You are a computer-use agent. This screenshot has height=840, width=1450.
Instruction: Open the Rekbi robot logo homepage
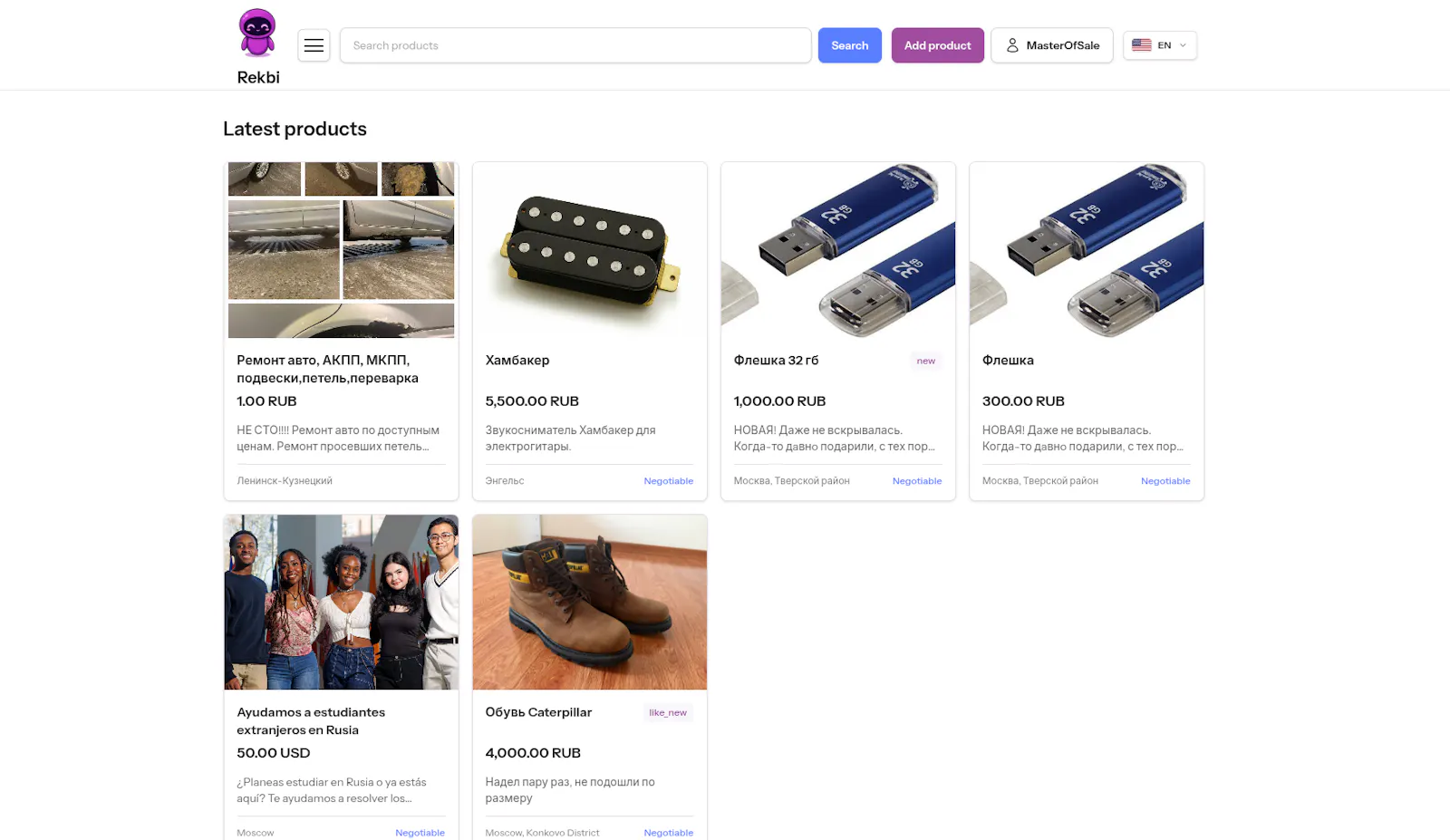257,33
